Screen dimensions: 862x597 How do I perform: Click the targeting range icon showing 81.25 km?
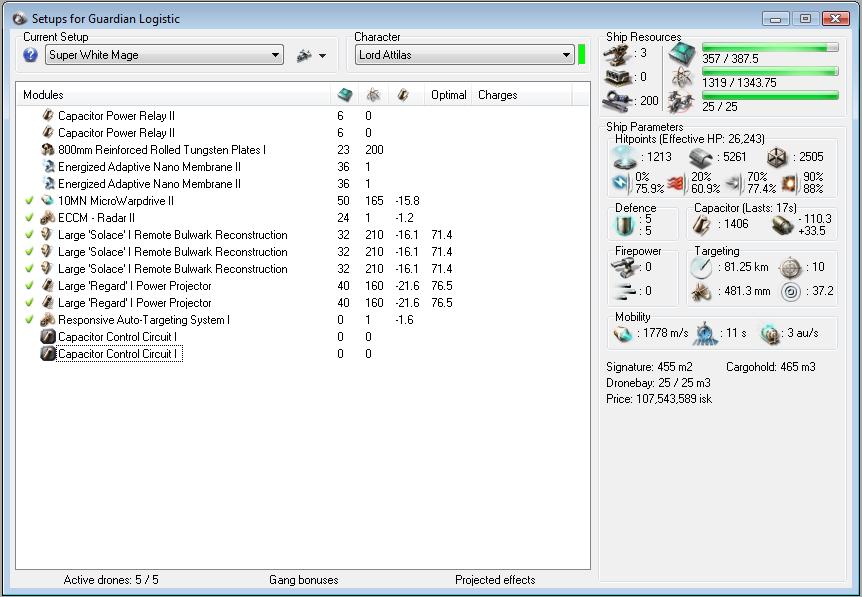click(x=701, y=268)
